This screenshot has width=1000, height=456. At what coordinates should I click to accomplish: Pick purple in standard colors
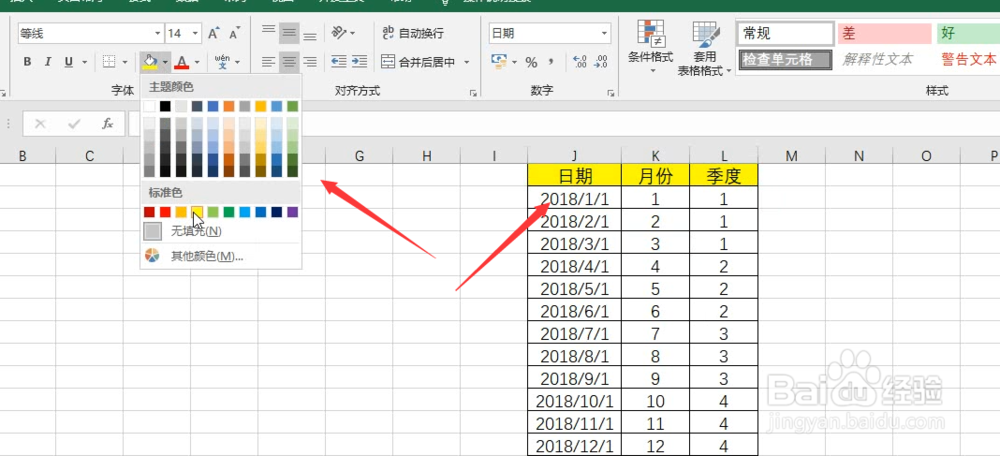pyautogui.click(x=293, y=212)
